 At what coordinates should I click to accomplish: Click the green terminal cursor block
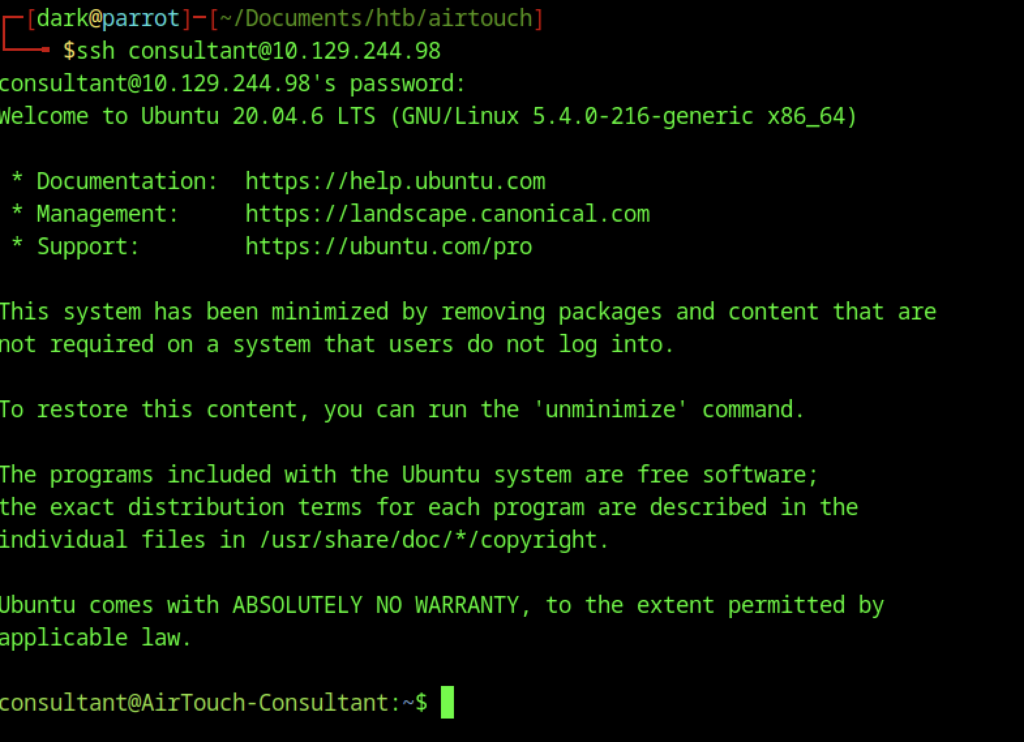[447, 702]
